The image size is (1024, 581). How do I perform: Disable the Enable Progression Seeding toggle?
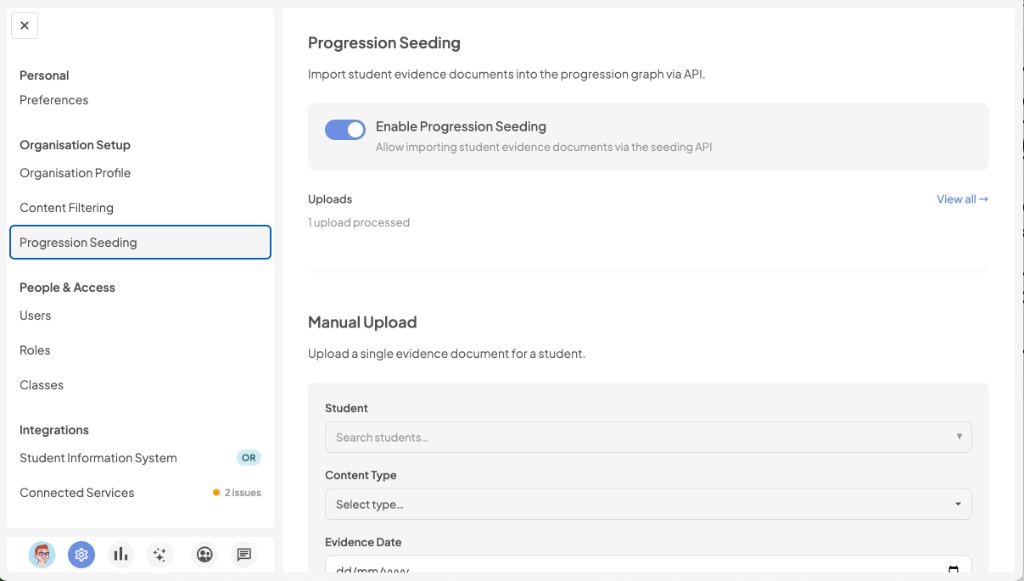tap(344, 129)
